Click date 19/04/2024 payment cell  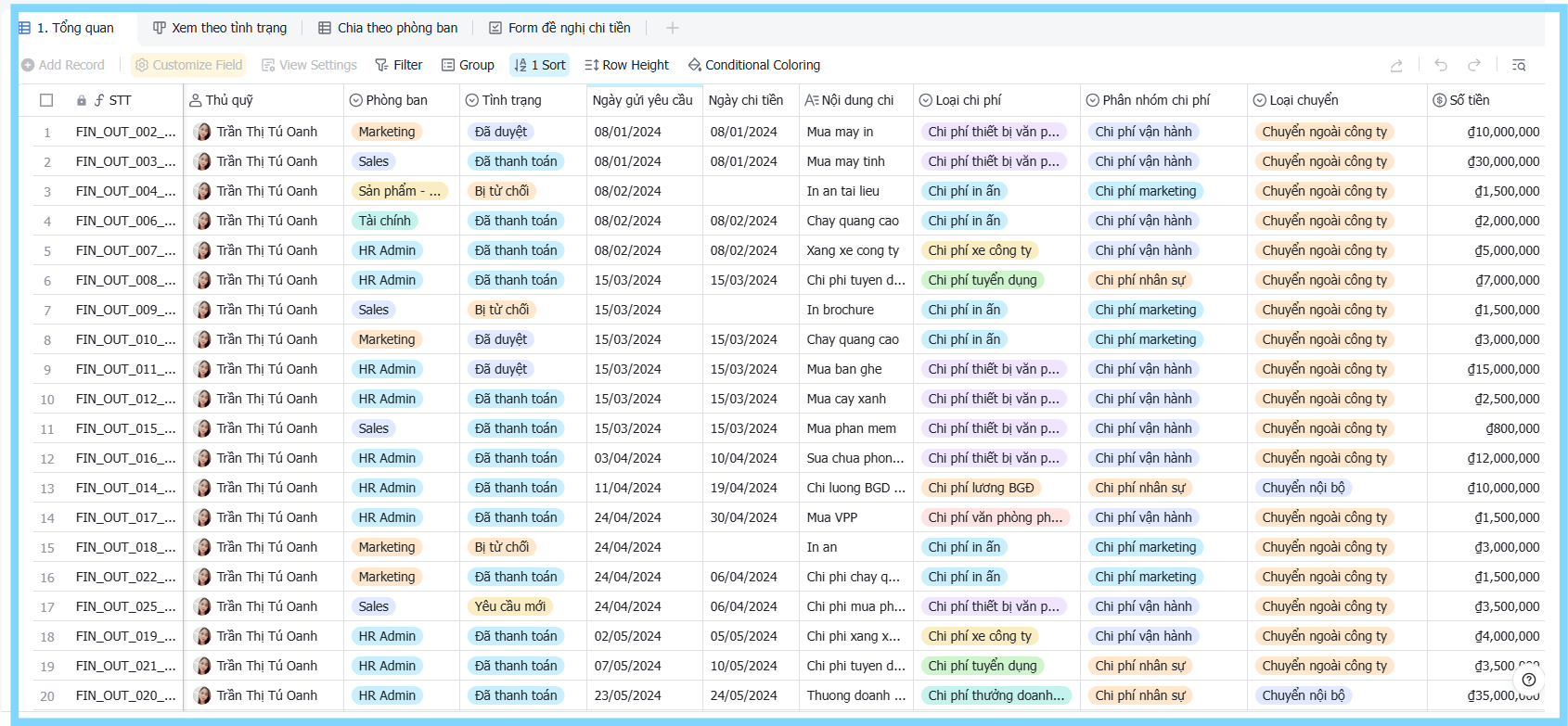744,488
